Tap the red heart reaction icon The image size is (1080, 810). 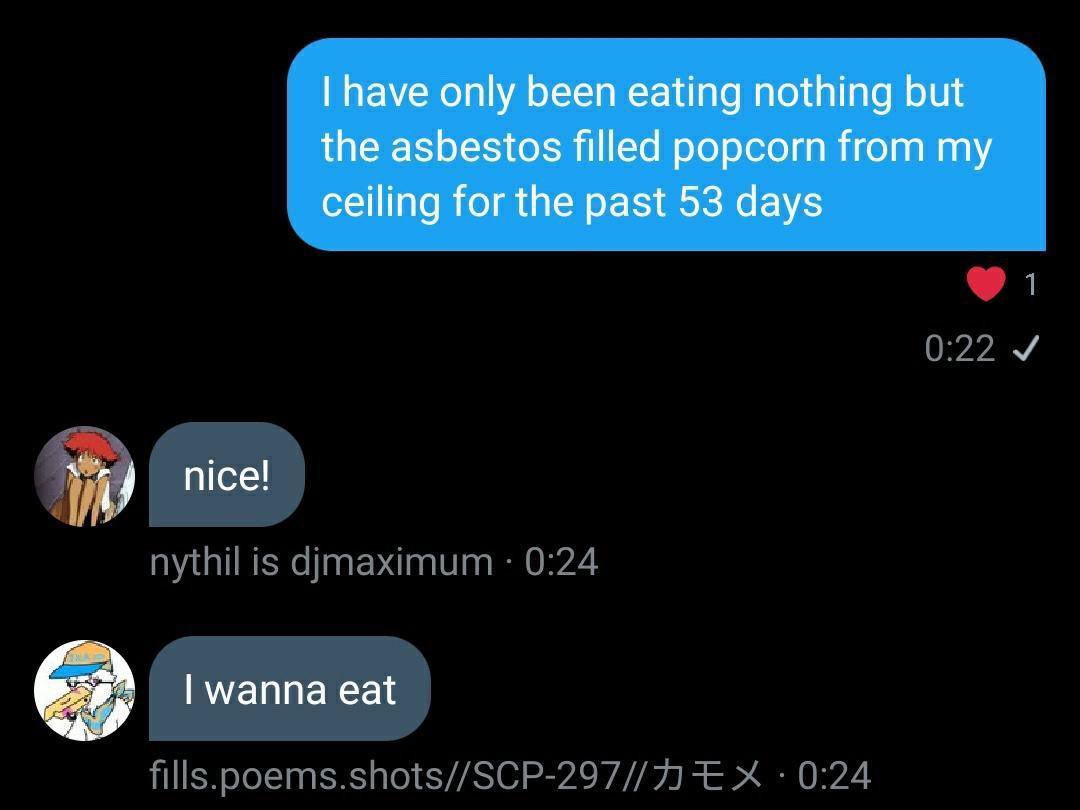tap(986, 284)
